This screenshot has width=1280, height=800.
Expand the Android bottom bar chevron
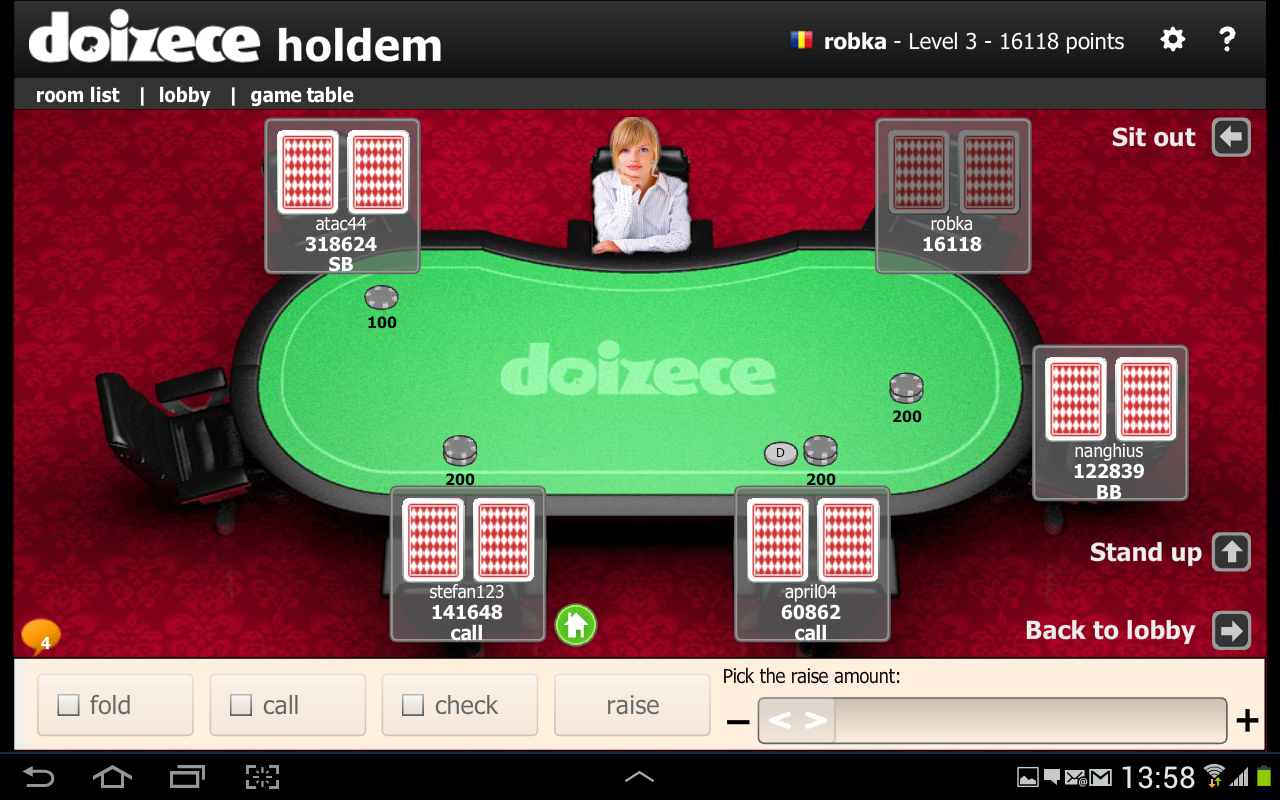pos(639,777)
